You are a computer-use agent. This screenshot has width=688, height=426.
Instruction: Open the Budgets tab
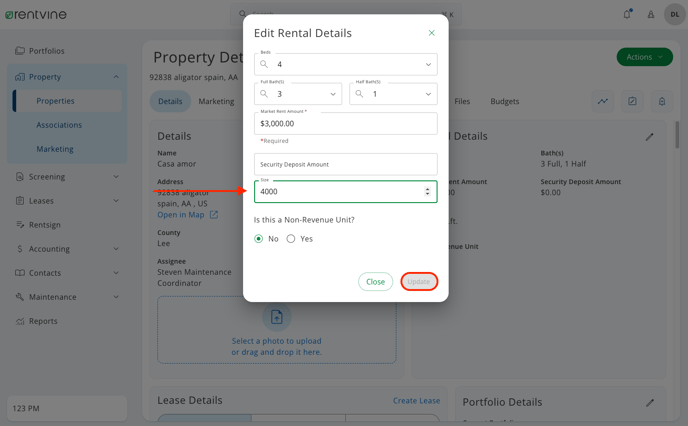pyautogui.click(x=505, y=101)
